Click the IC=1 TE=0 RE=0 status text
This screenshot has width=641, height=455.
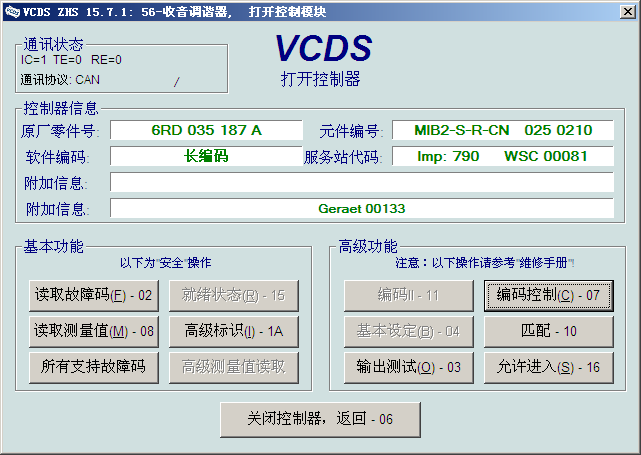pos(71,60)
